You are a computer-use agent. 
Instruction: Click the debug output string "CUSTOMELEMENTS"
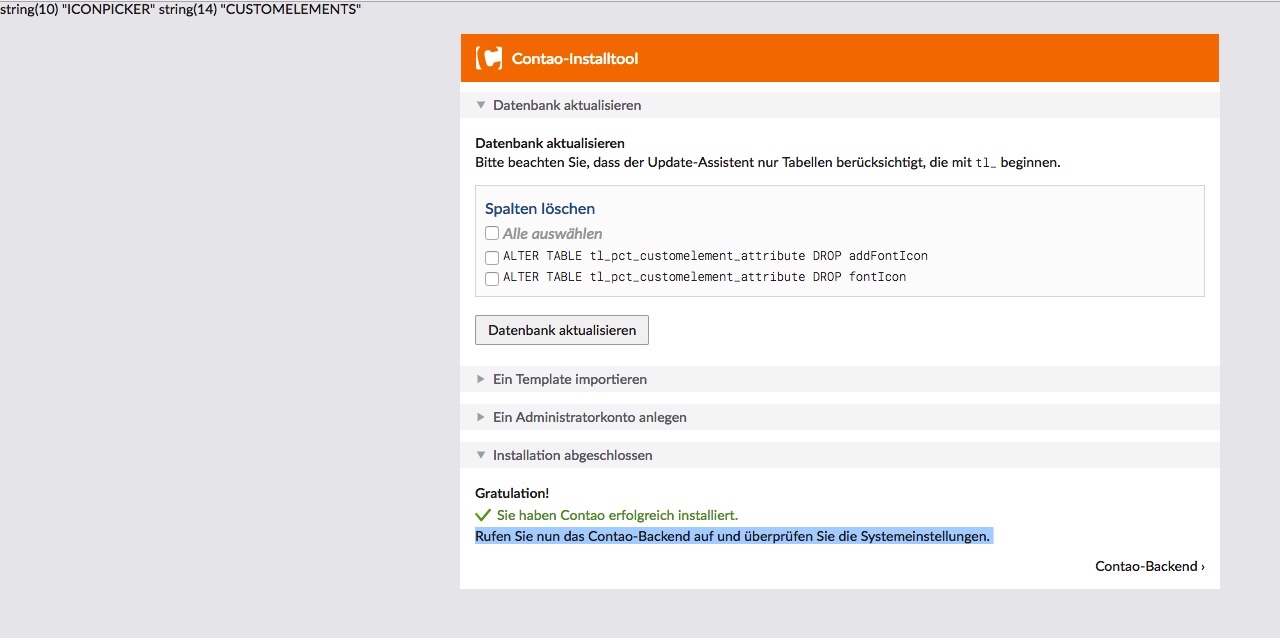click(290, 9)
